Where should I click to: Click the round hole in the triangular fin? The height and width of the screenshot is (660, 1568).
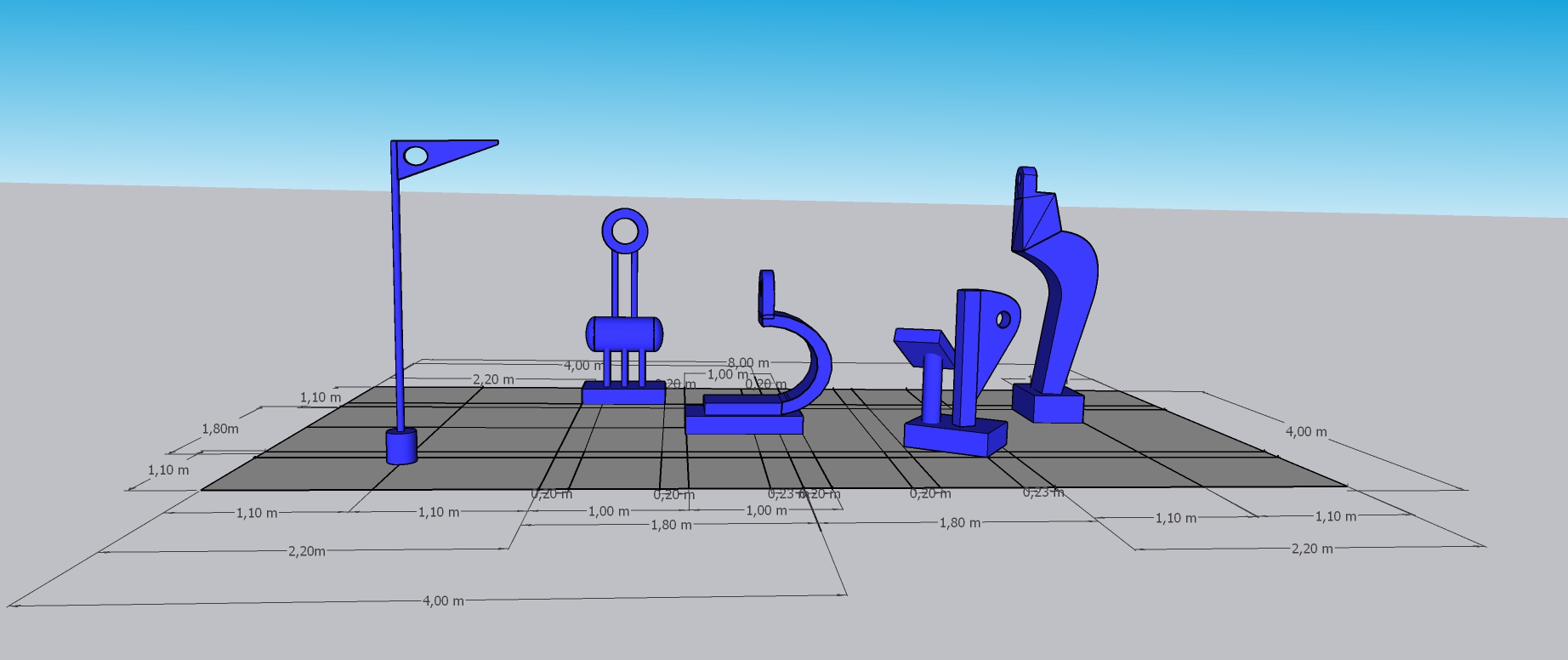point(1003,320)
